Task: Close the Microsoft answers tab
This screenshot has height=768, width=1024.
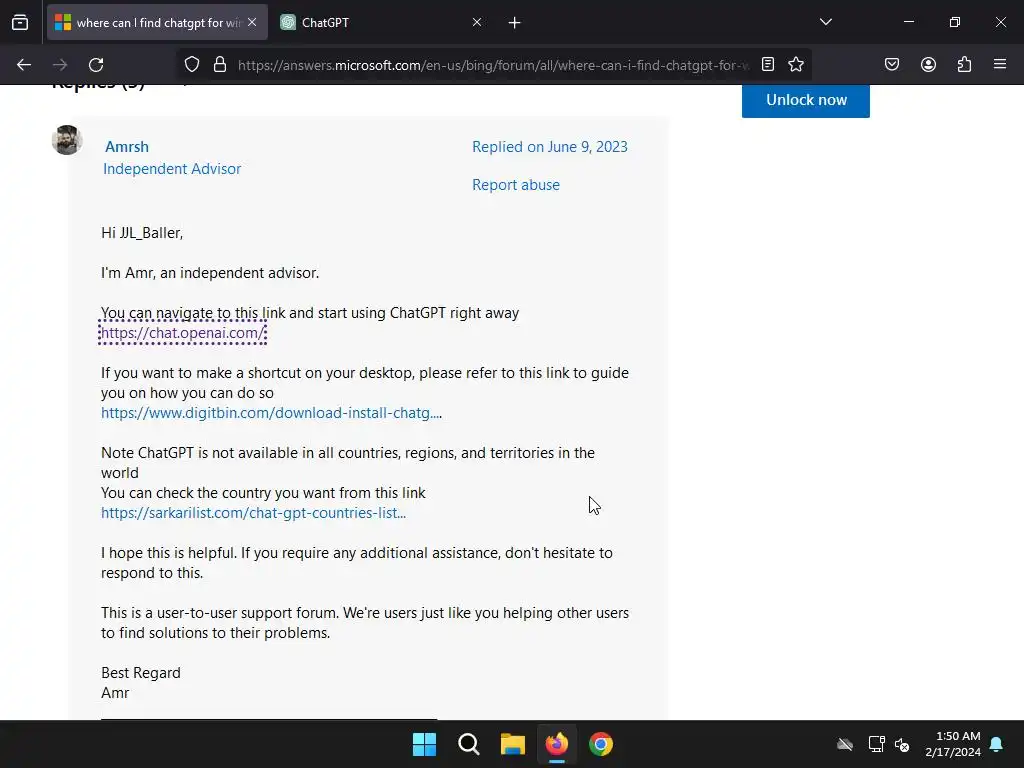Action: (x=252, y=22)
